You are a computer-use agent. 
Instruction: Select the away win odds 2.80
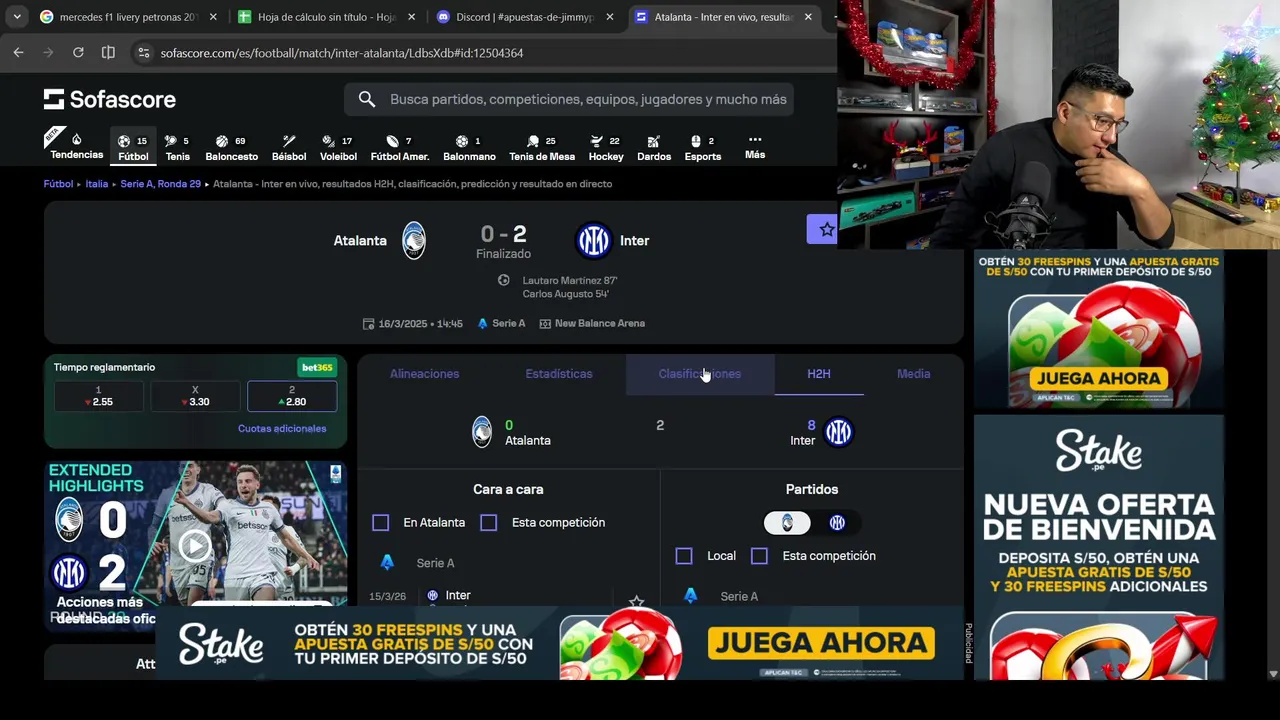pos(292,396)
